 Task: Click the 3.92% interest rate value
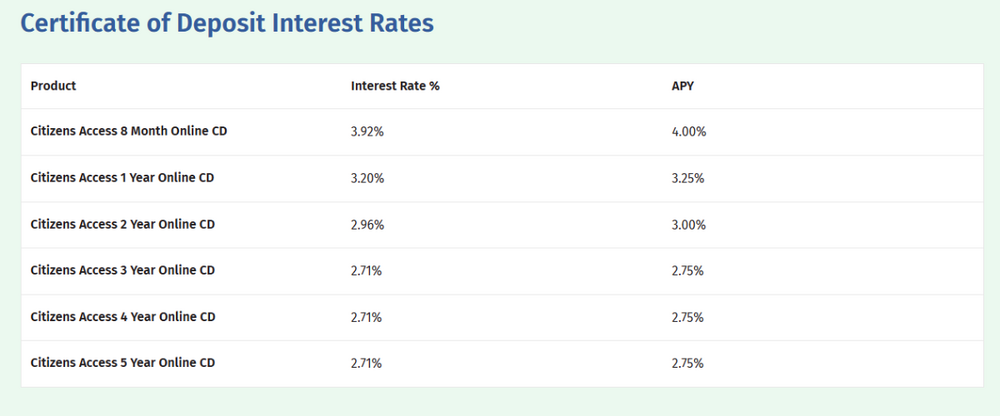pos(367,132)
